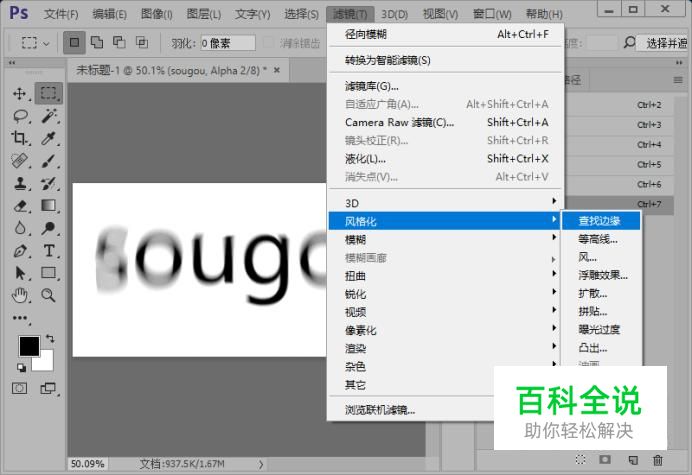Select the Dodge tool
The image size is (692, 475).
coord(49,228)
